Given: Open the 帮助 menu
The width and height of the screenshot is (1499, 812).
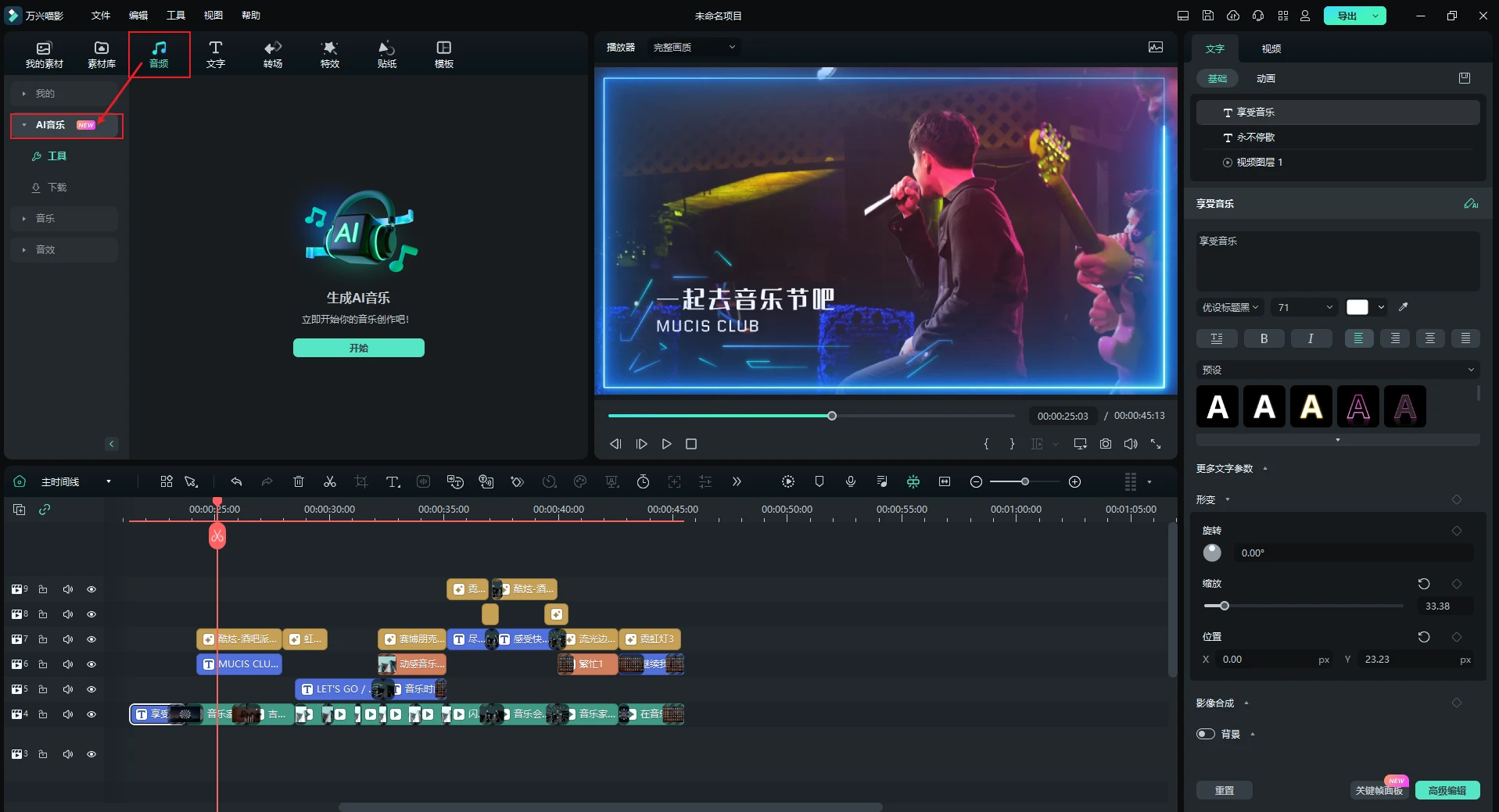Looking at the screenshot, I should 251,16.
